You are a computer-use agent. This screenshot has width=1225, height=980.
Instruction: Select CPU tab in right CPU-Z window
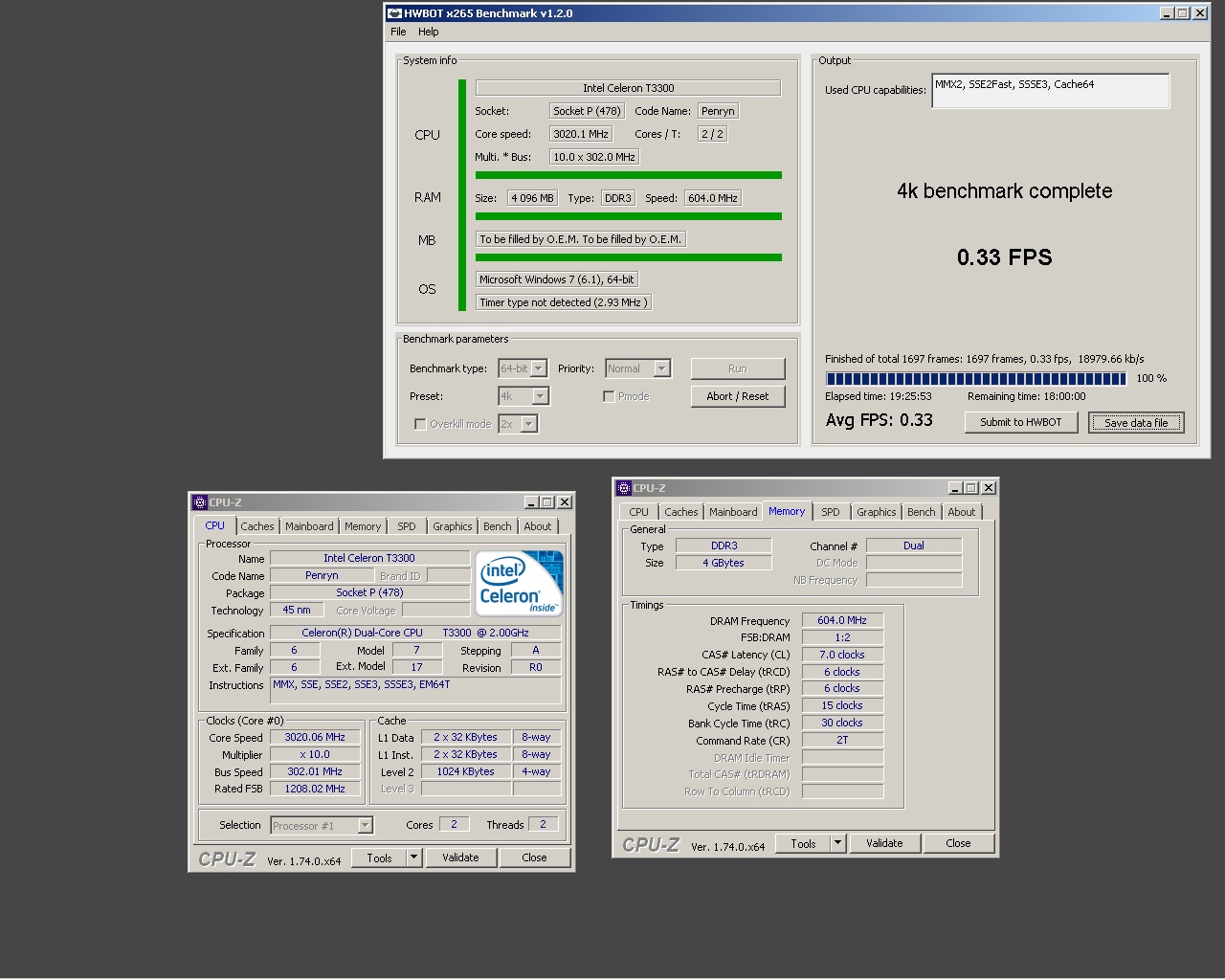(x=638, y=512)
